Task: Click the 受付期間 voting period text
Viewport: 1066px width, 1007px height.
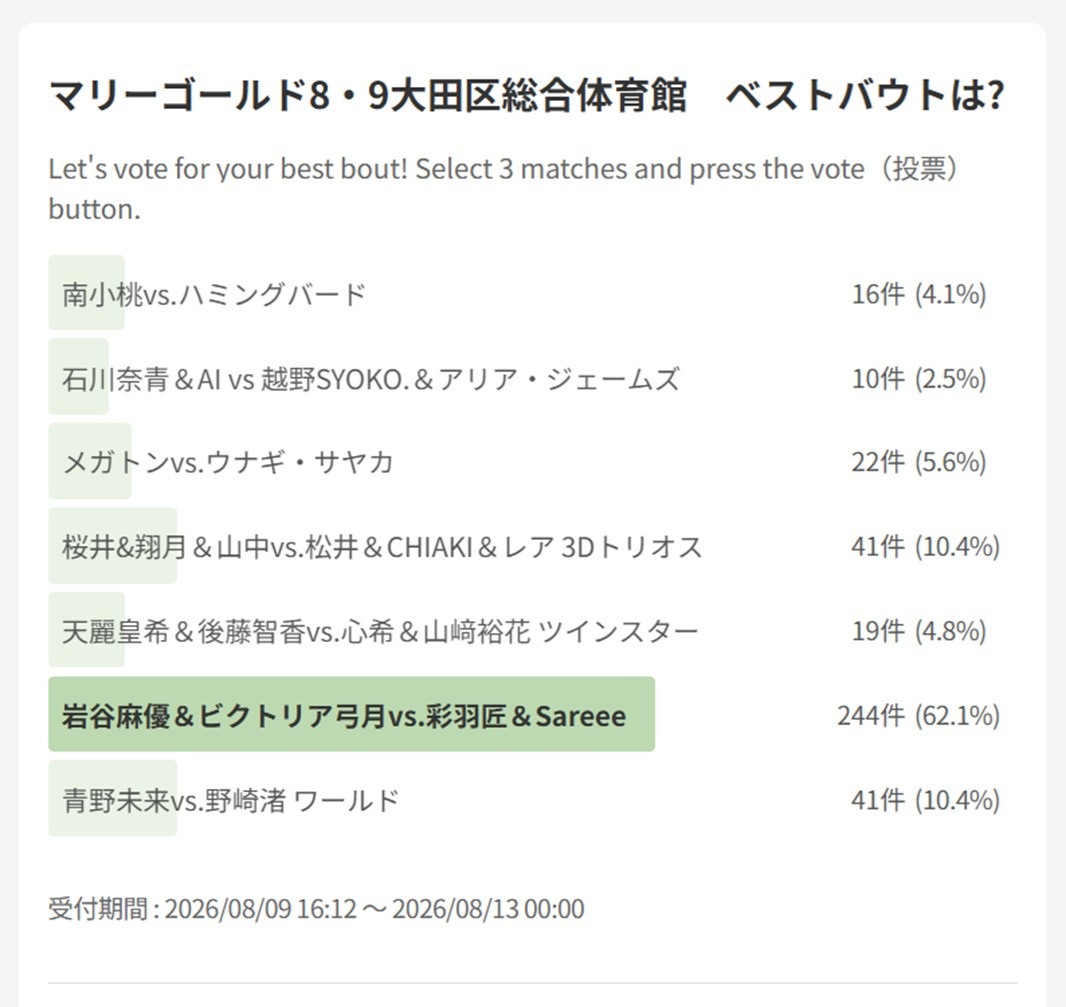Action: click(x=316, y=909)
